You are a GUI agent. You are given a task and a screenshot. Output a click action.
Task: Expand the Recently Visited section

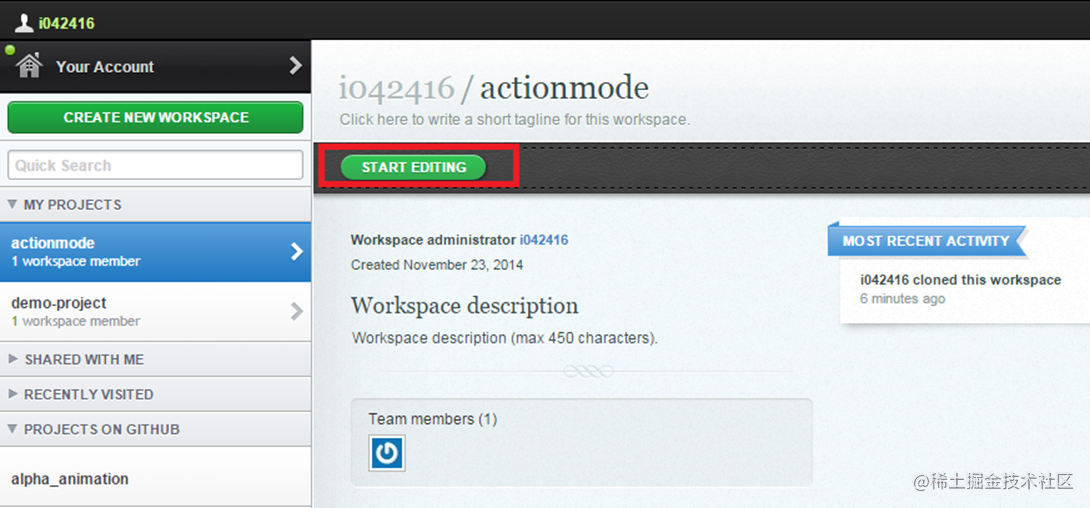[156, 394]
